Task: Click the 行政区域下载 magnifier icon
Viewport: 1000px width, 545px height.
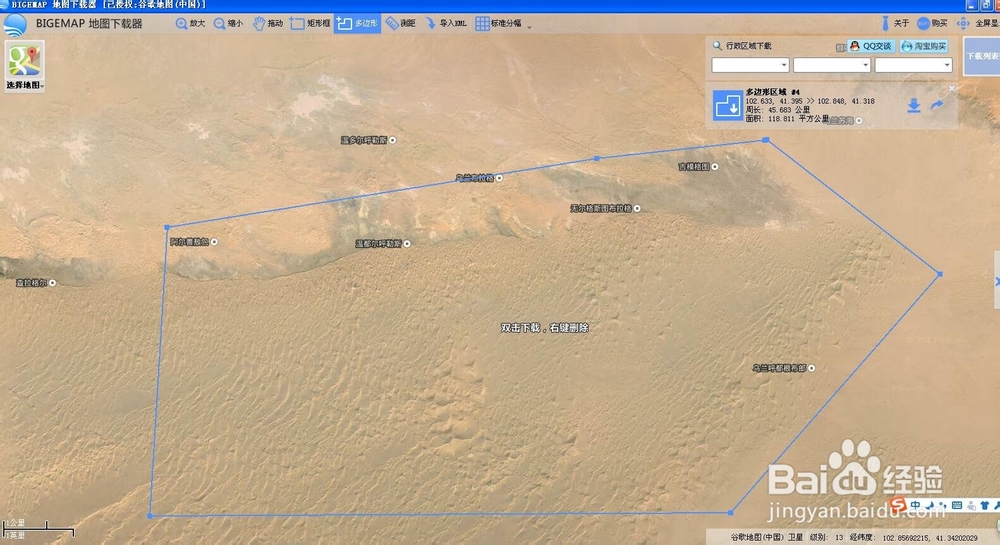Action: [717, 46]
